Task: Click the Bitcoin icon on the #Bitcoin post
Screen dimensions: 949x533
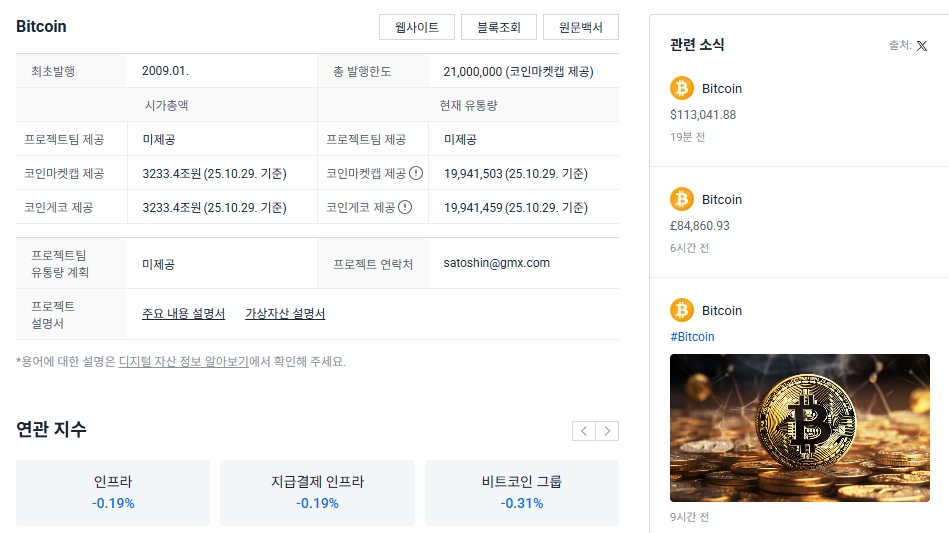Action: [x=681, y=310]
